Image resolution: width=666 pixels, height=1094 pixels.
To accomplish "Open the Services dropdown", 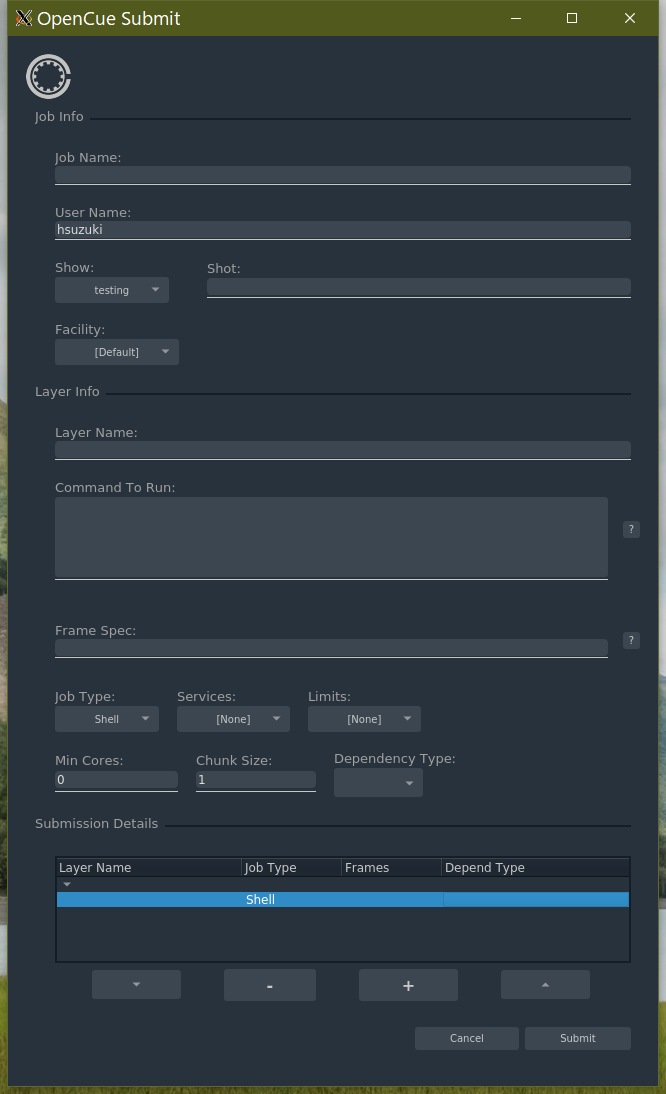I will tap(233, 719).
